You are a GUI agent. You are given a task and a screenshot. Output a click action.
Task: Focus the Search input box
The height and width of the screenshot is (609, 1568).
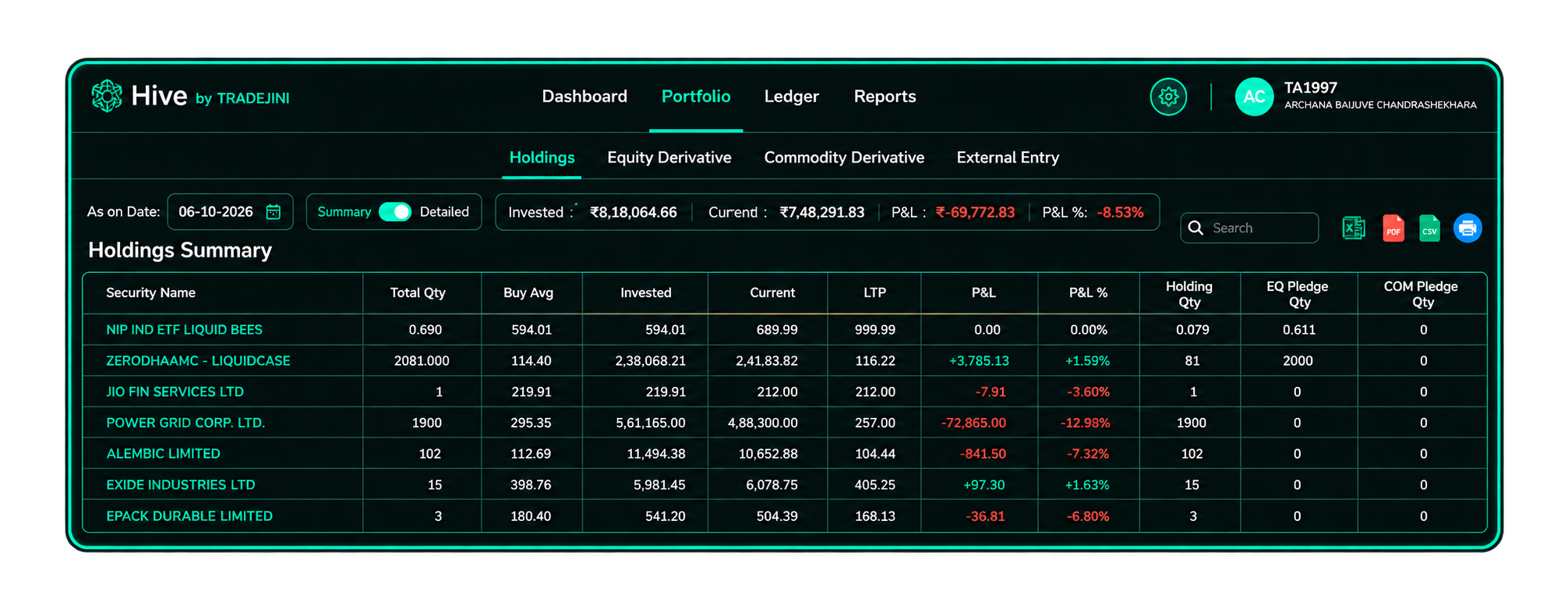1249,228
